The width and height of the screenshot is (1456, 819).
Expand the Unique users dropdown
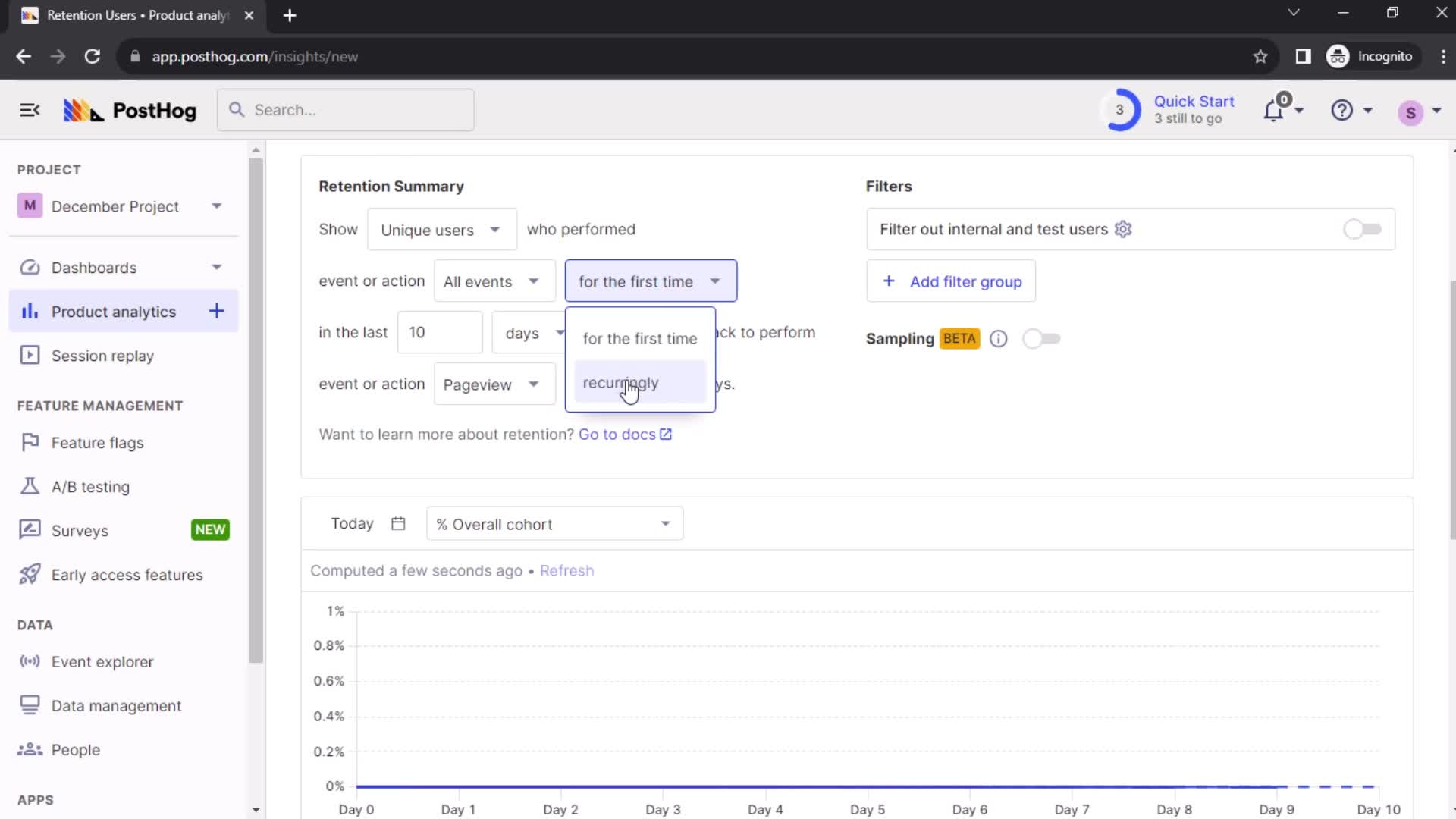tap(442, 229)
